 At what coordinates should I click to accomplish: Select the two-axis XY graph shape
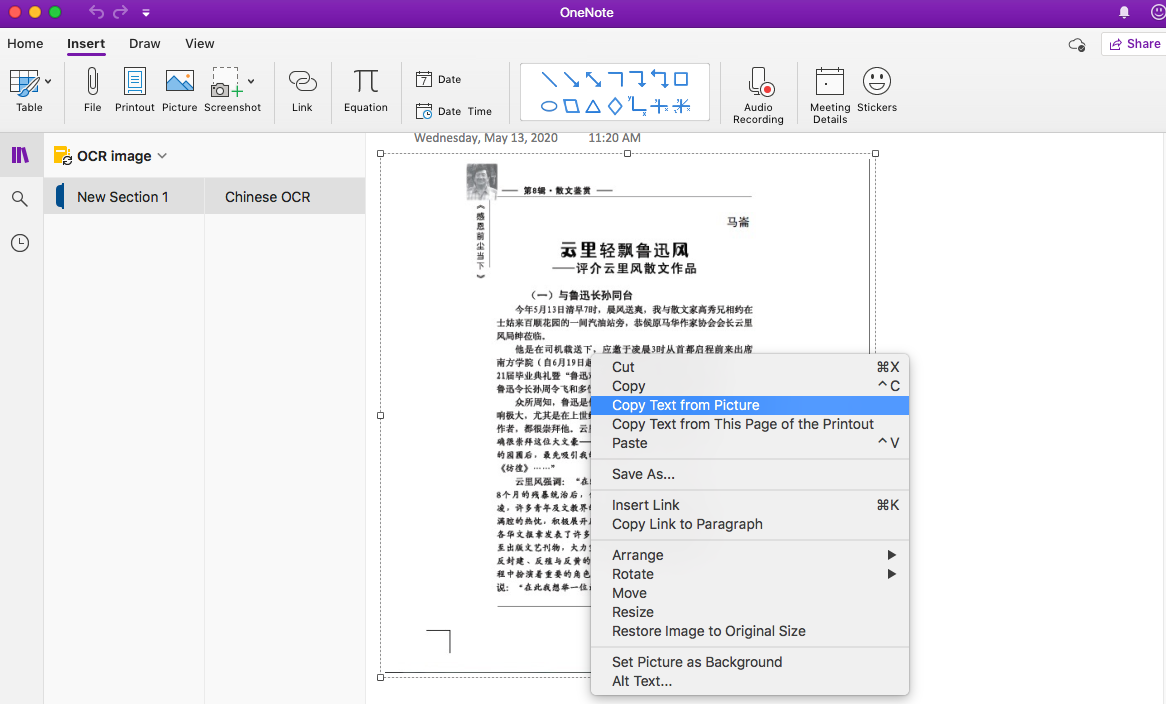pos(637,106)
